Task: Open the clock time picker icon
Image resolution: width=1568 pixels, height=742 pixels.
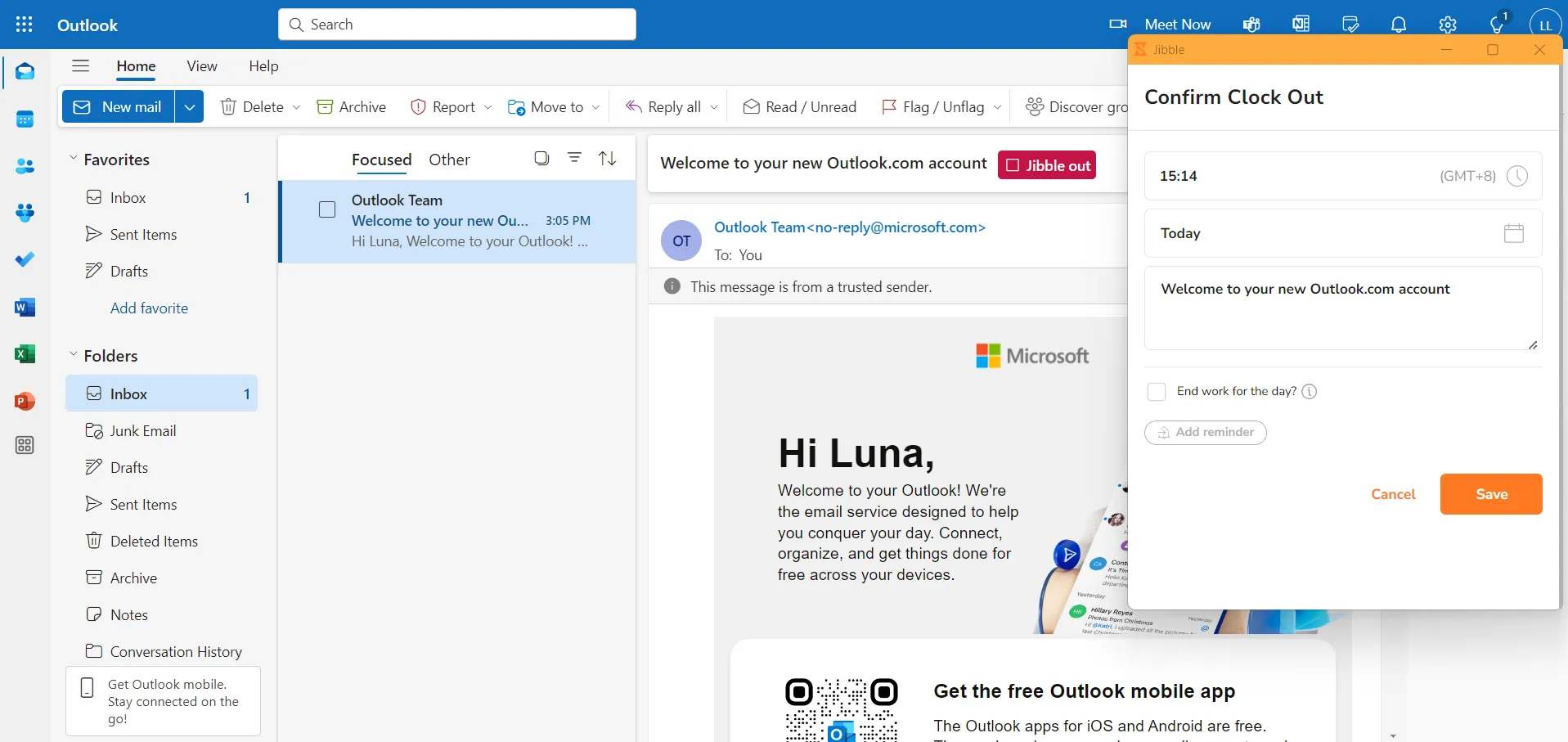Action: click(x=1516, y=176)
